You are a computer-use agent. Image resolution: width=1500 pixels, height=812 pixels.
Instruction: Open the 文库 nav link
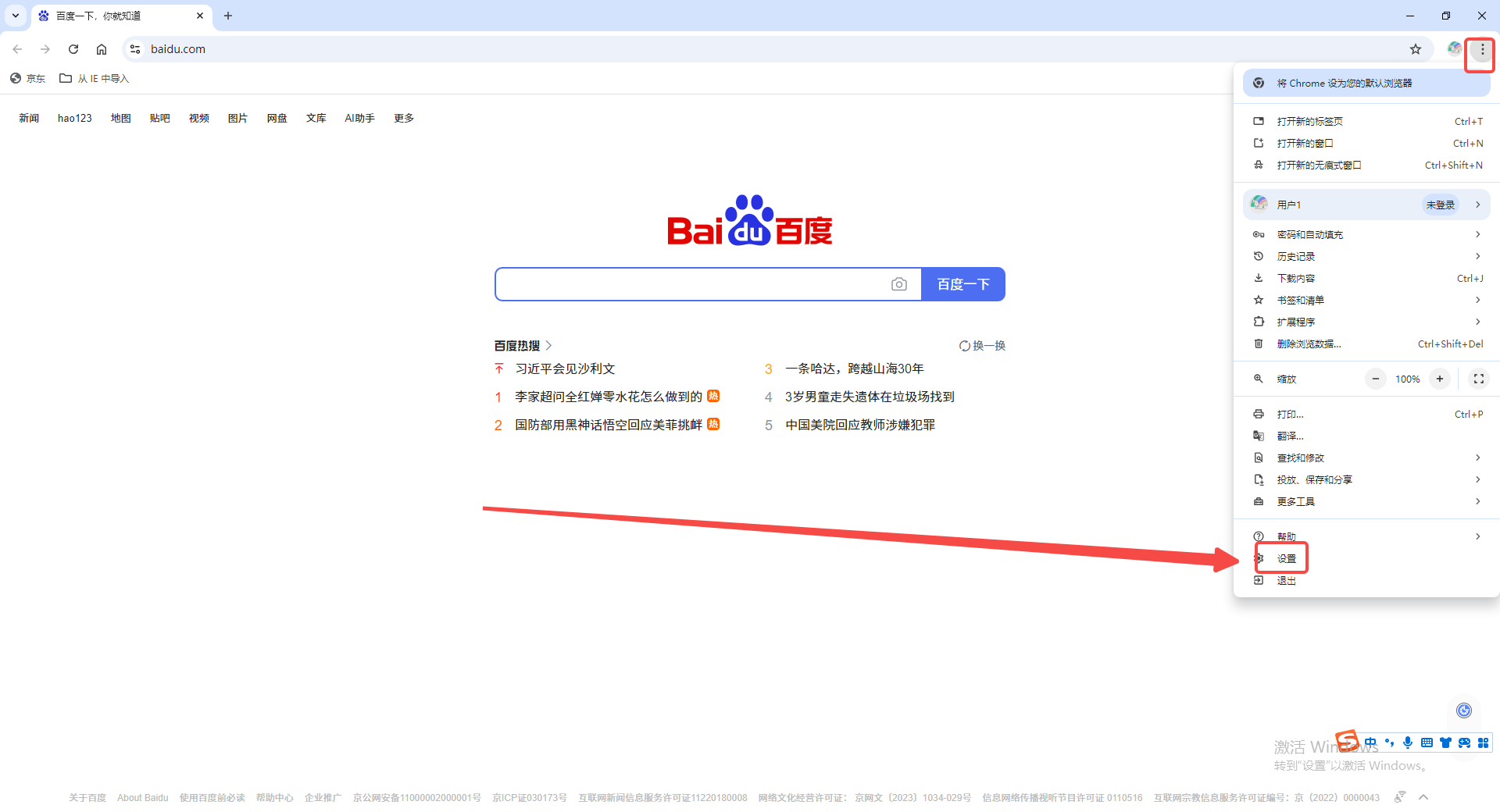pos(316,118)
